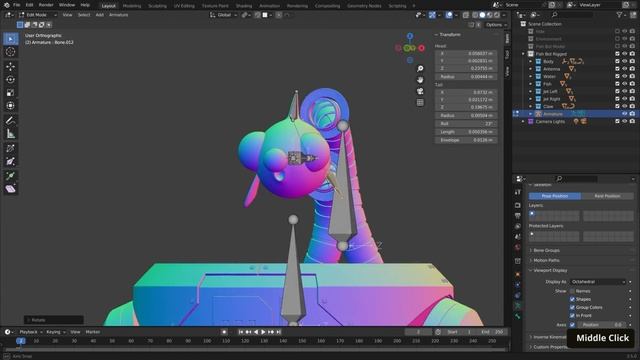640x360 pixels.
Task: Select the Scale tool
Action: point(11,93)
